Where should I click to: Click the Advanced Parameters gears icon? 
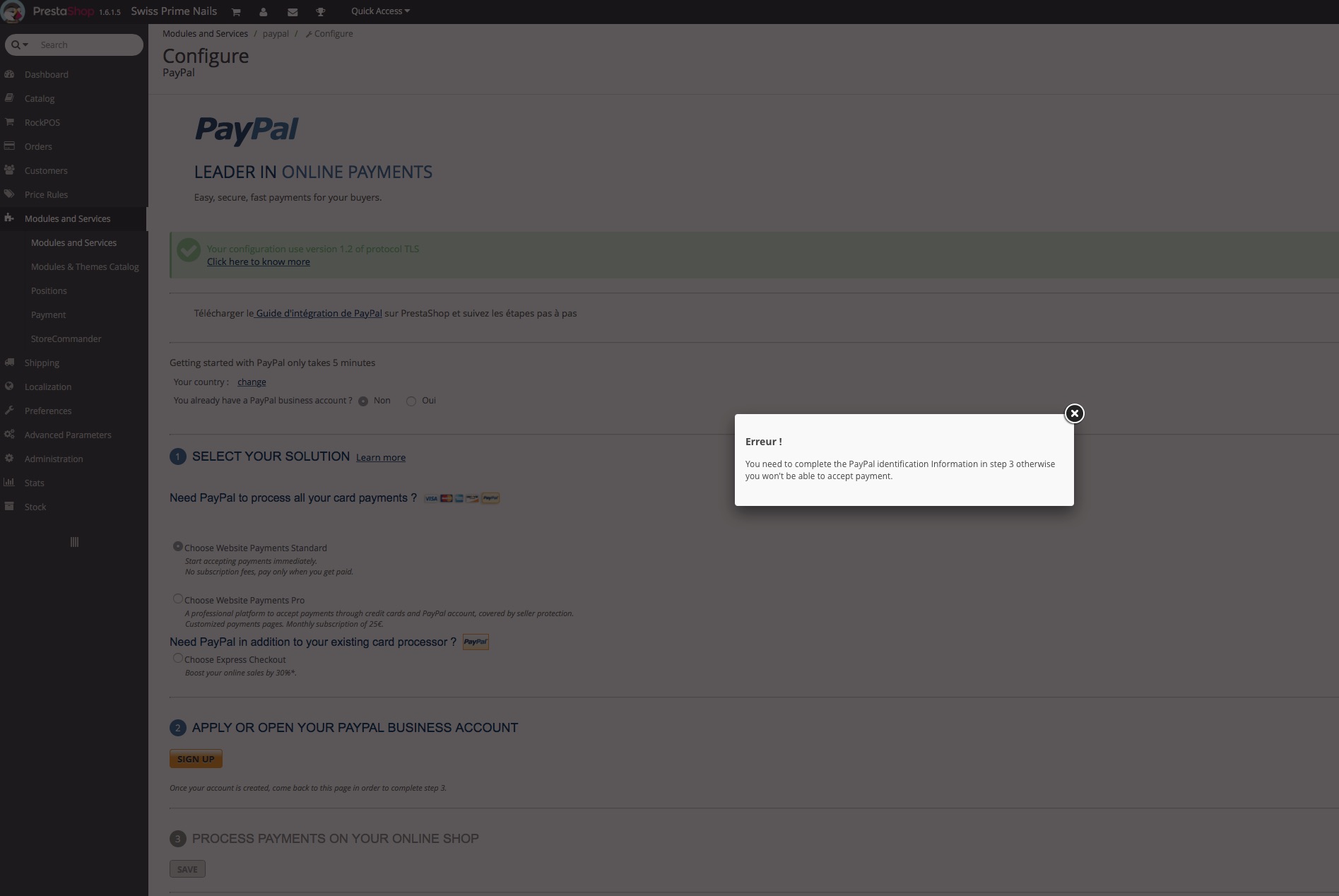pos(9,435)
